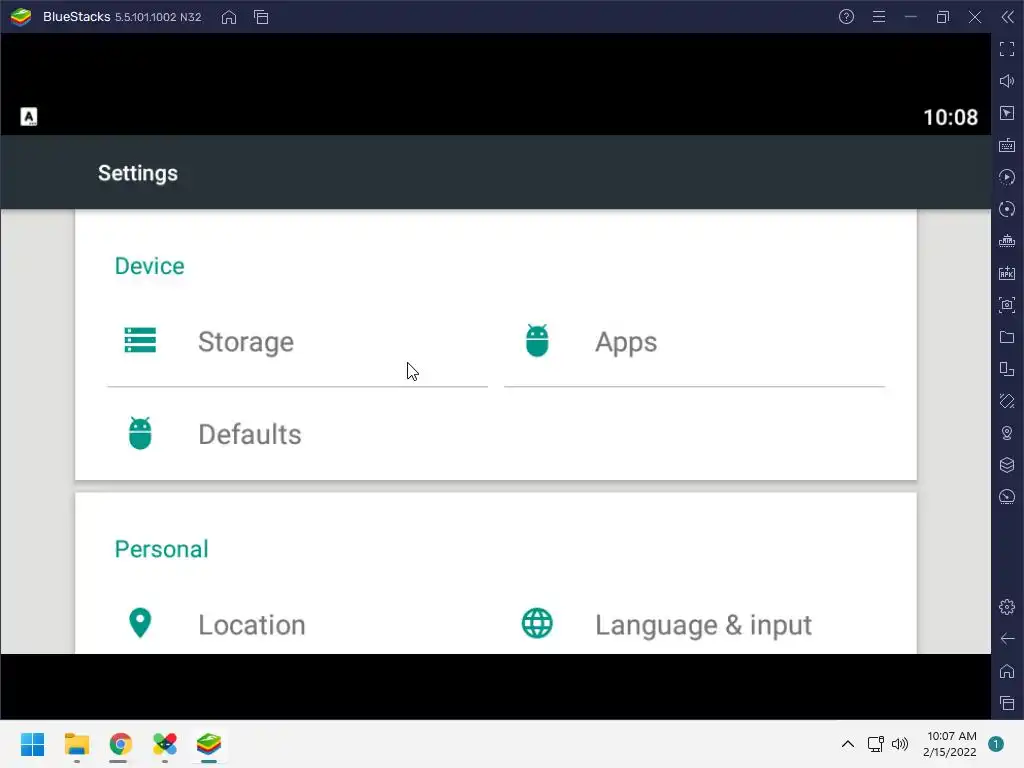1024x768 pixels.
Task: Click the Storage list icon
Action: click(140, 340)
